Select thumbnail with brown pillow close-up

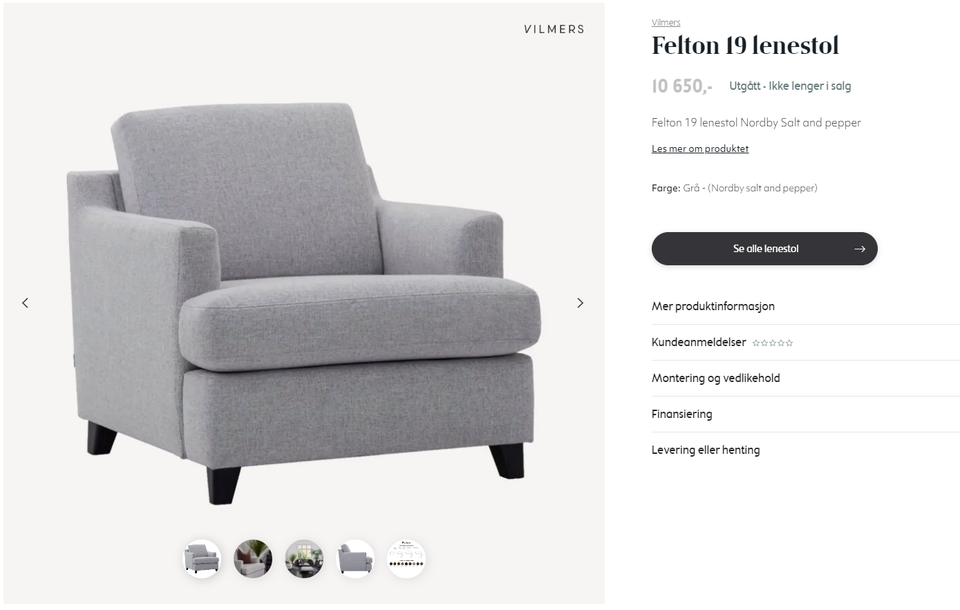coord(253,558)
